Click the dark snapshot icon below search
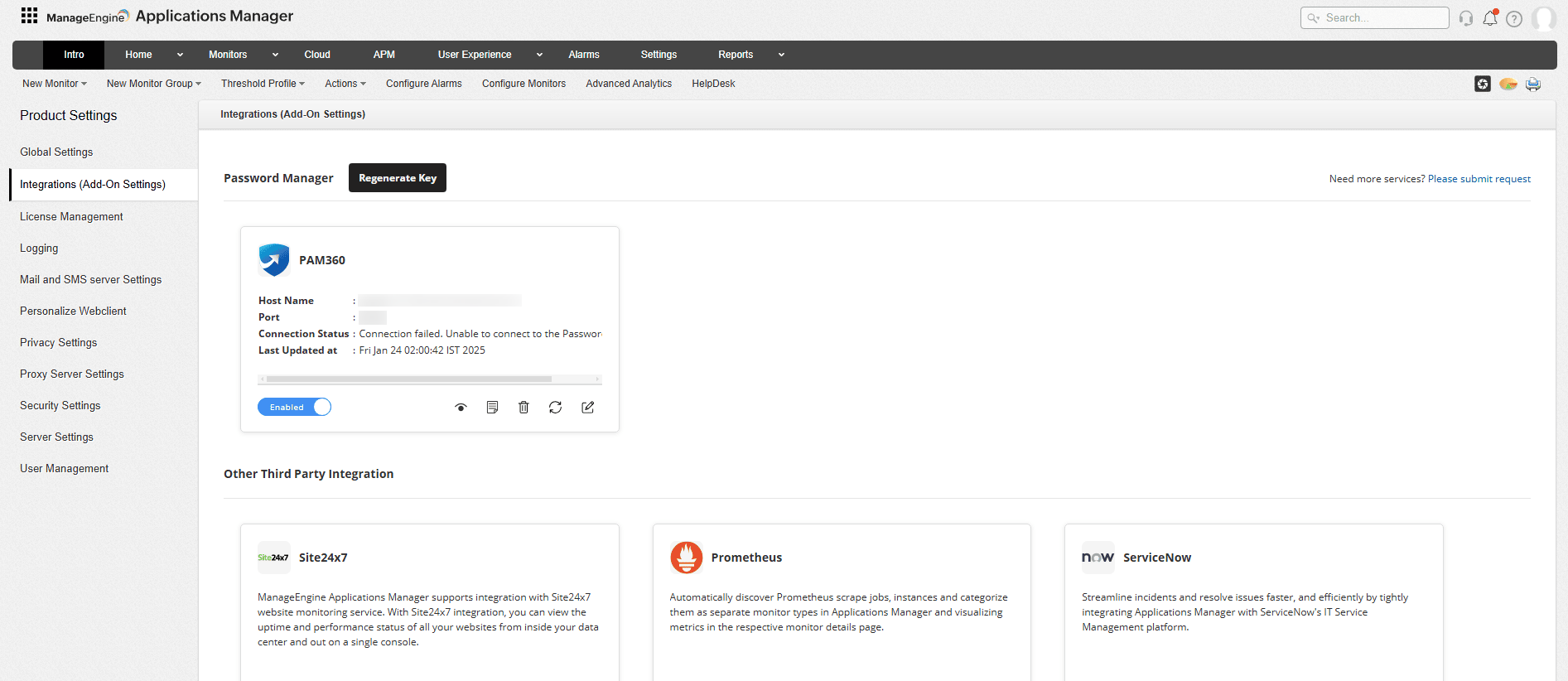Viewport: 1568px width, 681px height. tap(1483, 84)
